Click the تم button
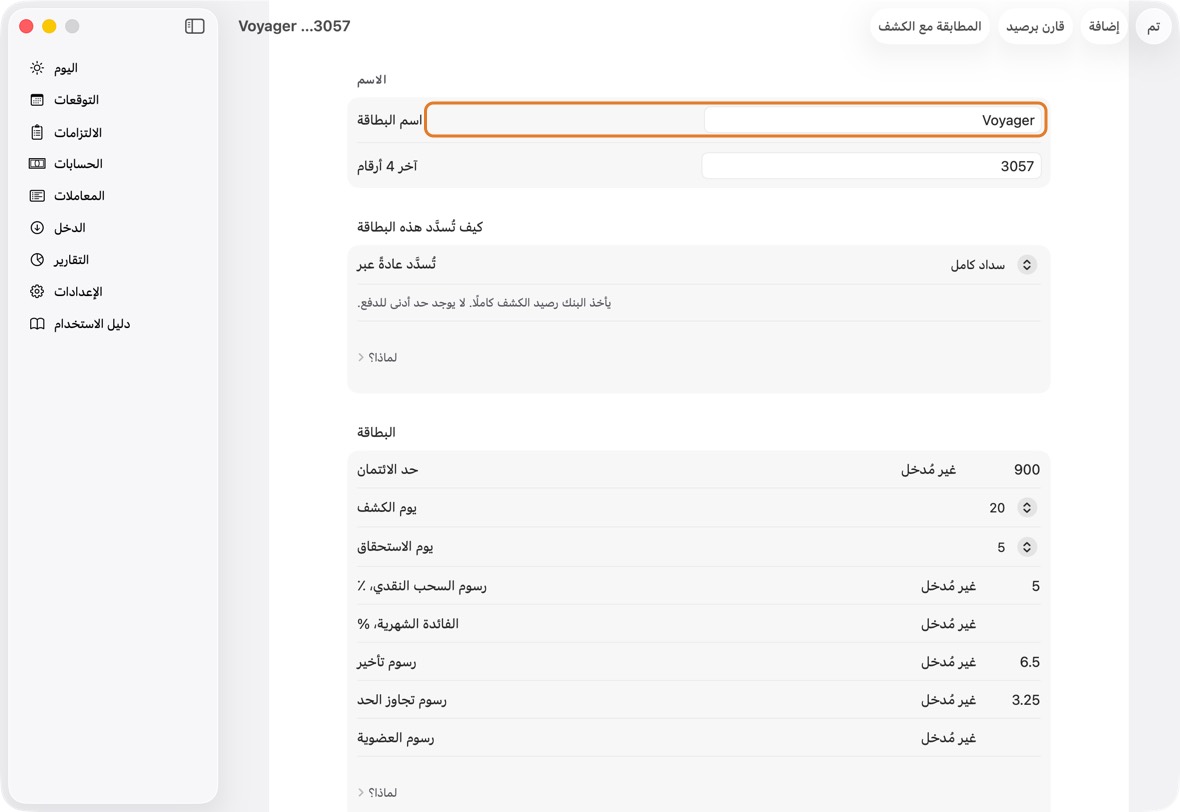The height and width of the screenshot is (812, 1180). 1153,26
